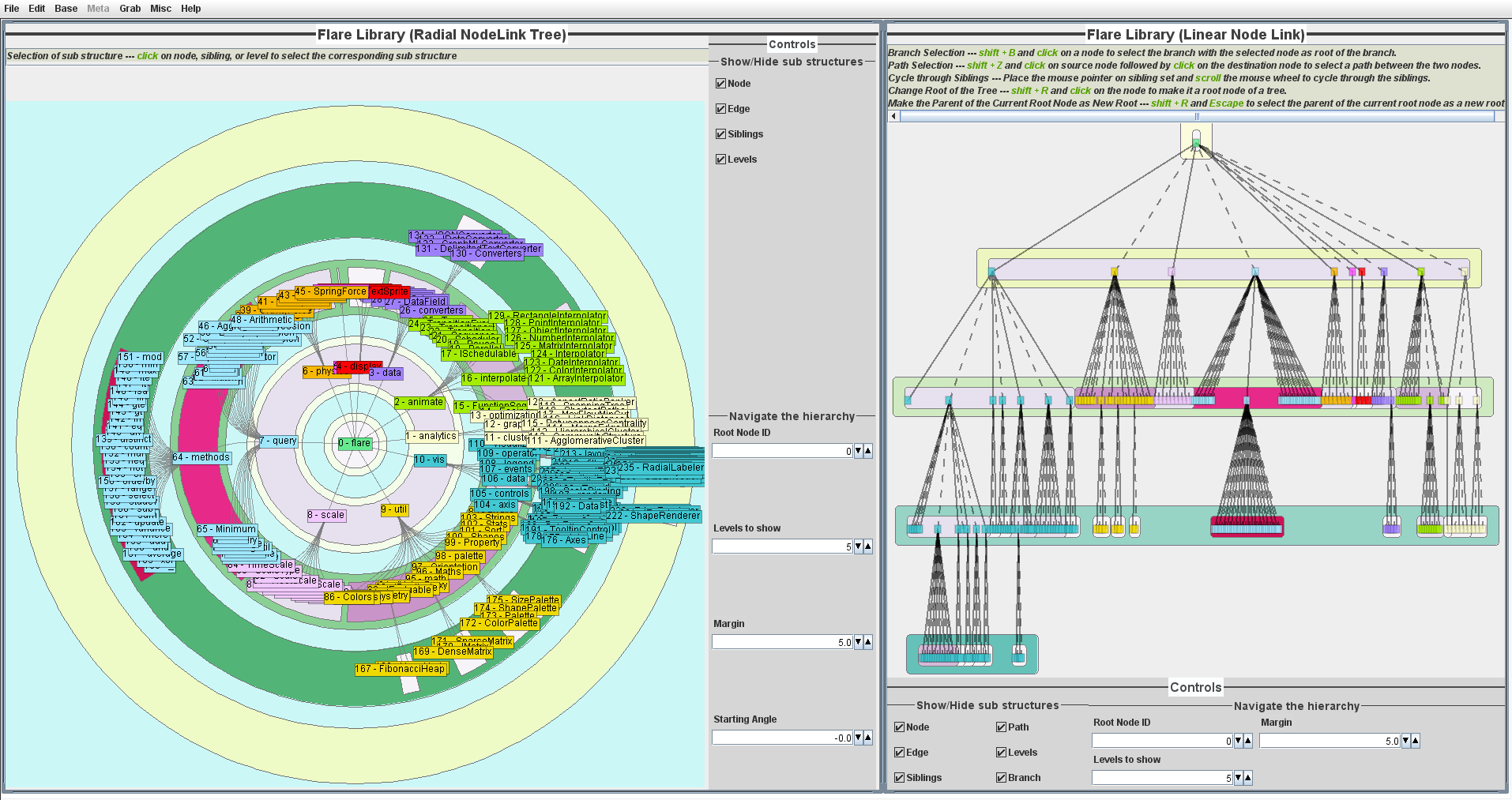Decrease linear Margin with down arrow
This screenshot has height=800, width=1512.
pos(1406,741)
